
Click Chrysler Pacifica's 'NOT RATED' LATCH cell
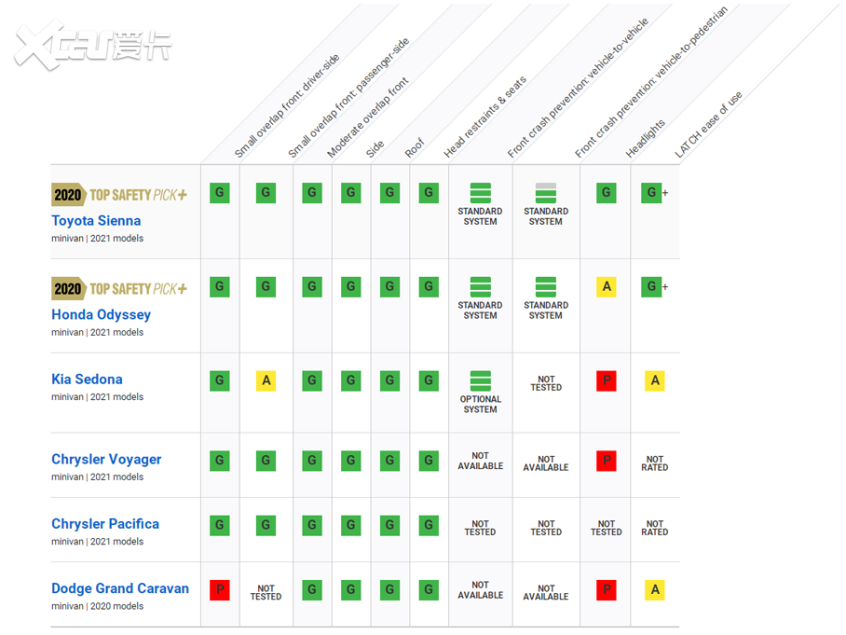click(654, 528)
